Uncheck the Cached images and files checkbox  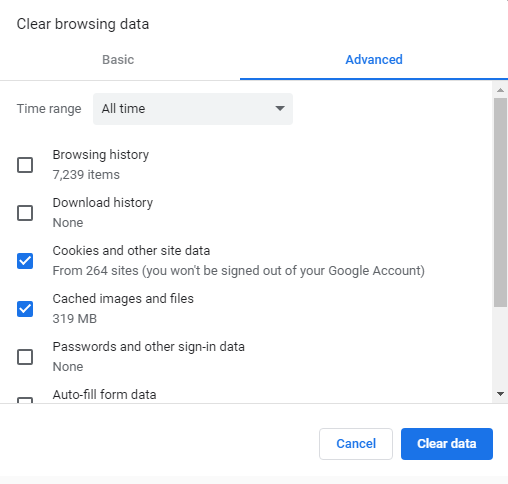[25, 309]
